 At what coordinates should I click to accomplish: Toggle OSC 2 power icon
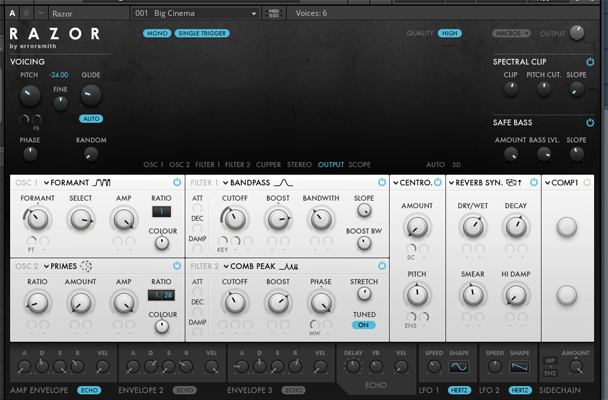click(x=177, y=266)
